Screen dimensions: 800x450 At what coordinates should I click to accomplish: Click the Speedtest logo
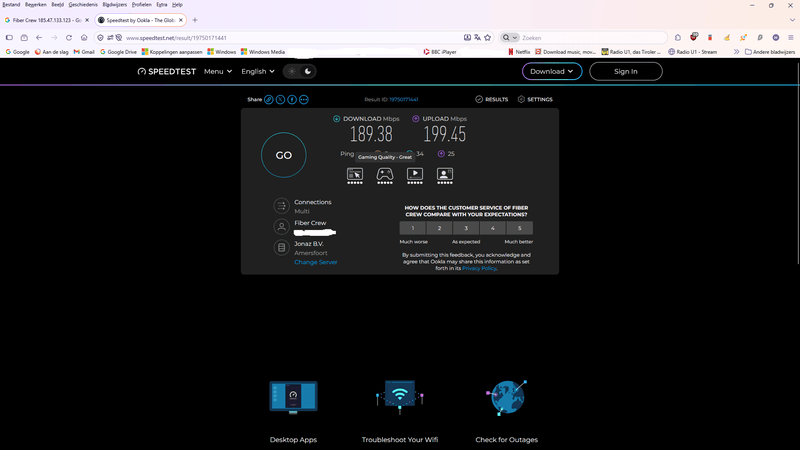pos(167,71)
